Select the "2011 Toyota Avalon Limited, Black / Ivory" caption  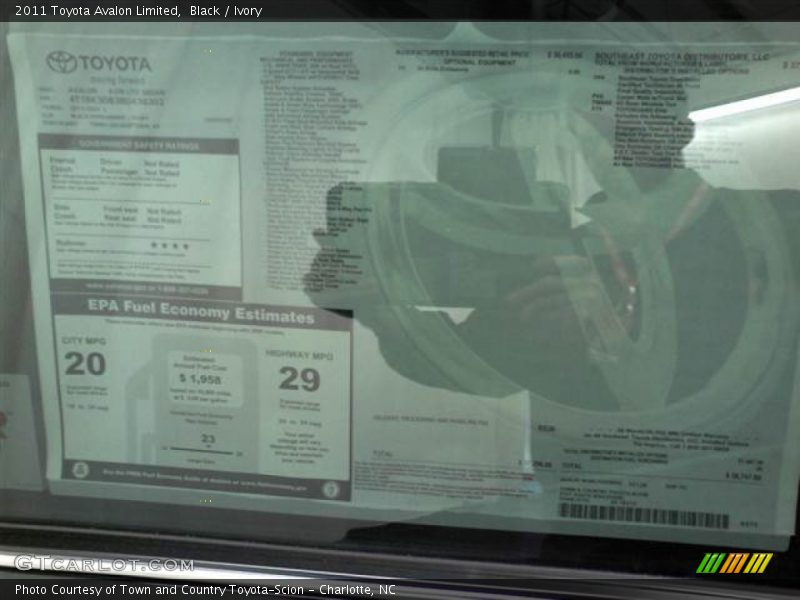(138, 10)
